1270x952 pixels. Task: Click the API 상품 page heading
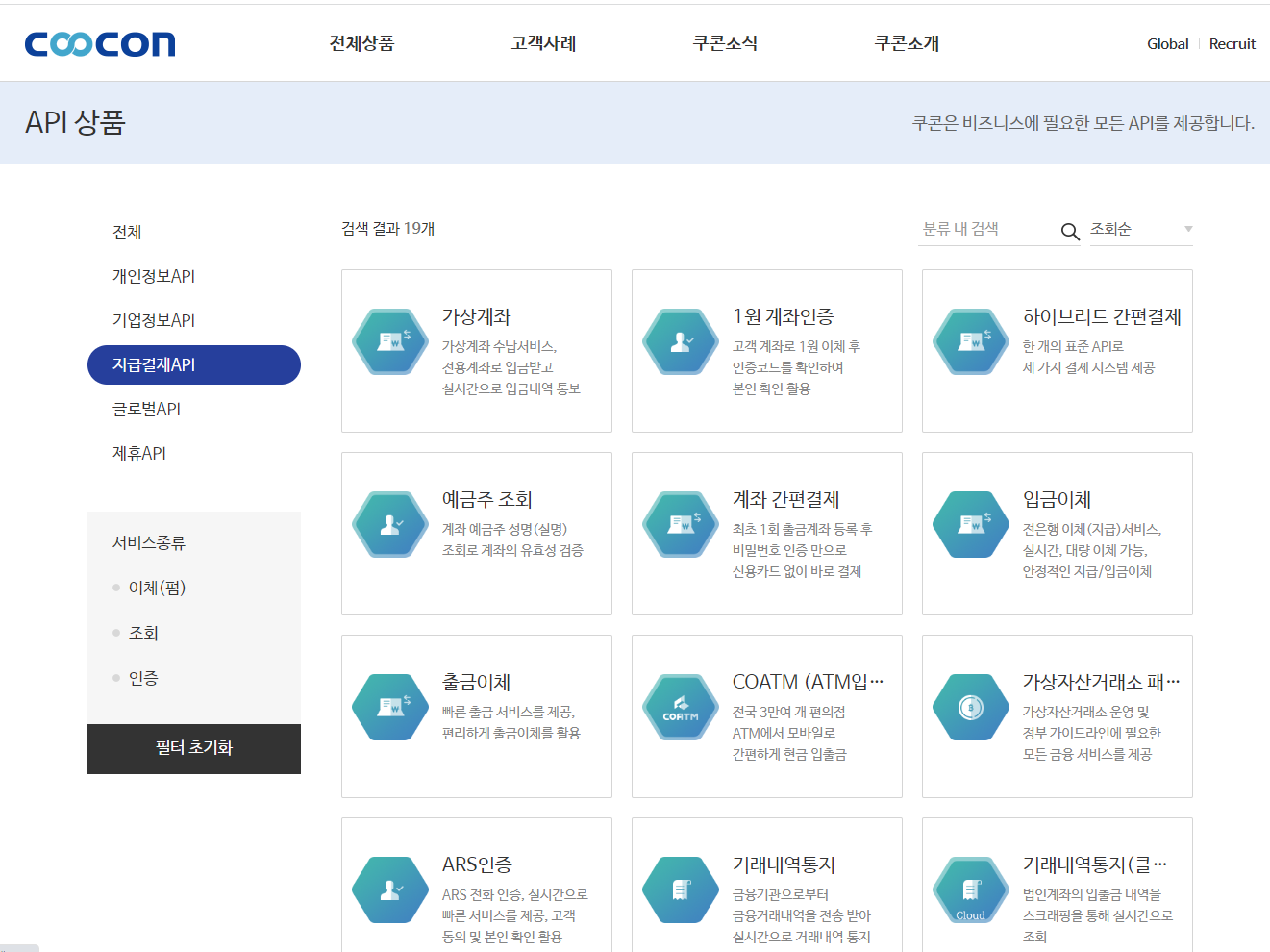[x=75, y=122]
